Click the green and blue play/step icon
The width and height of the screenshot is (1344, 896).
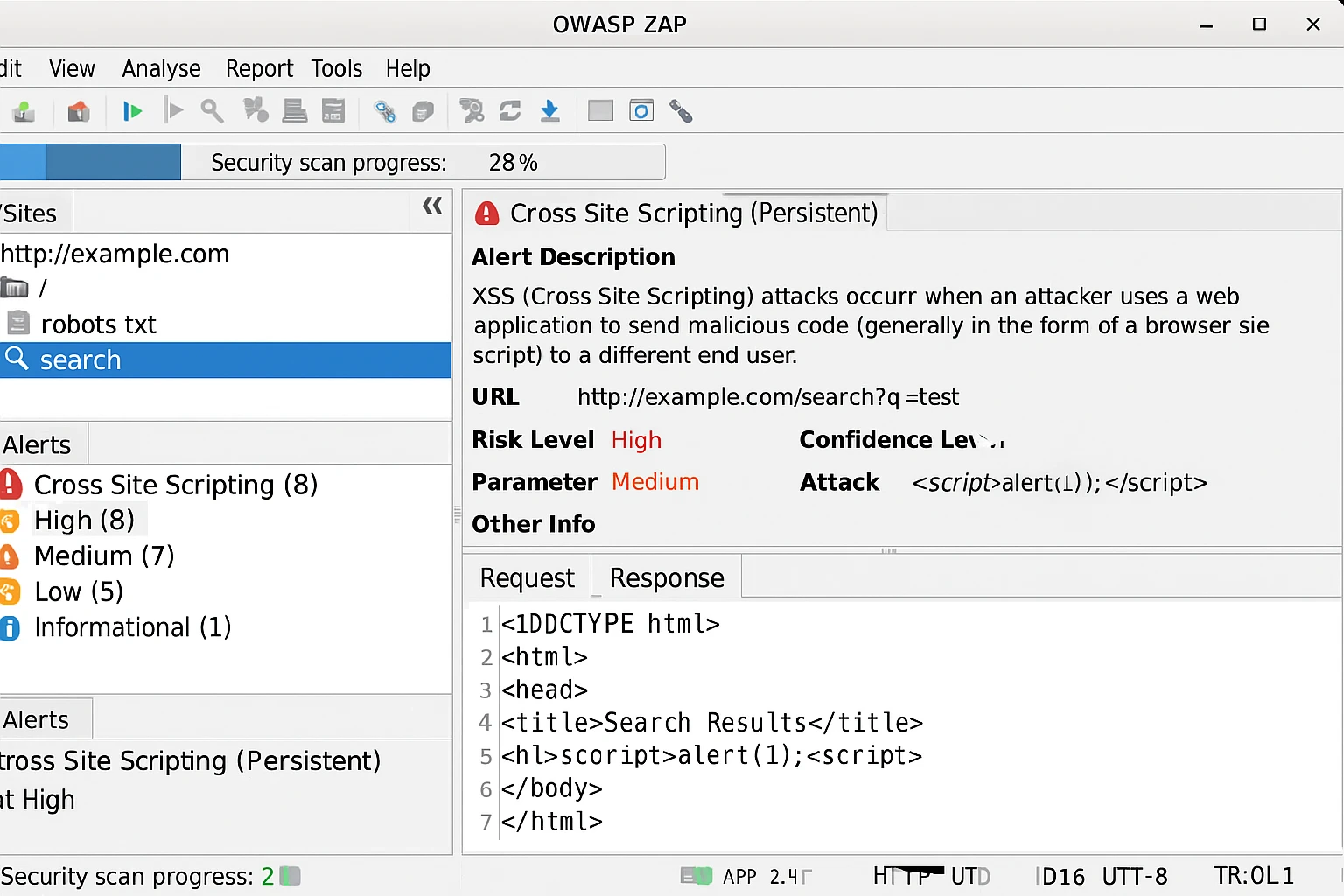click(132, 111)
